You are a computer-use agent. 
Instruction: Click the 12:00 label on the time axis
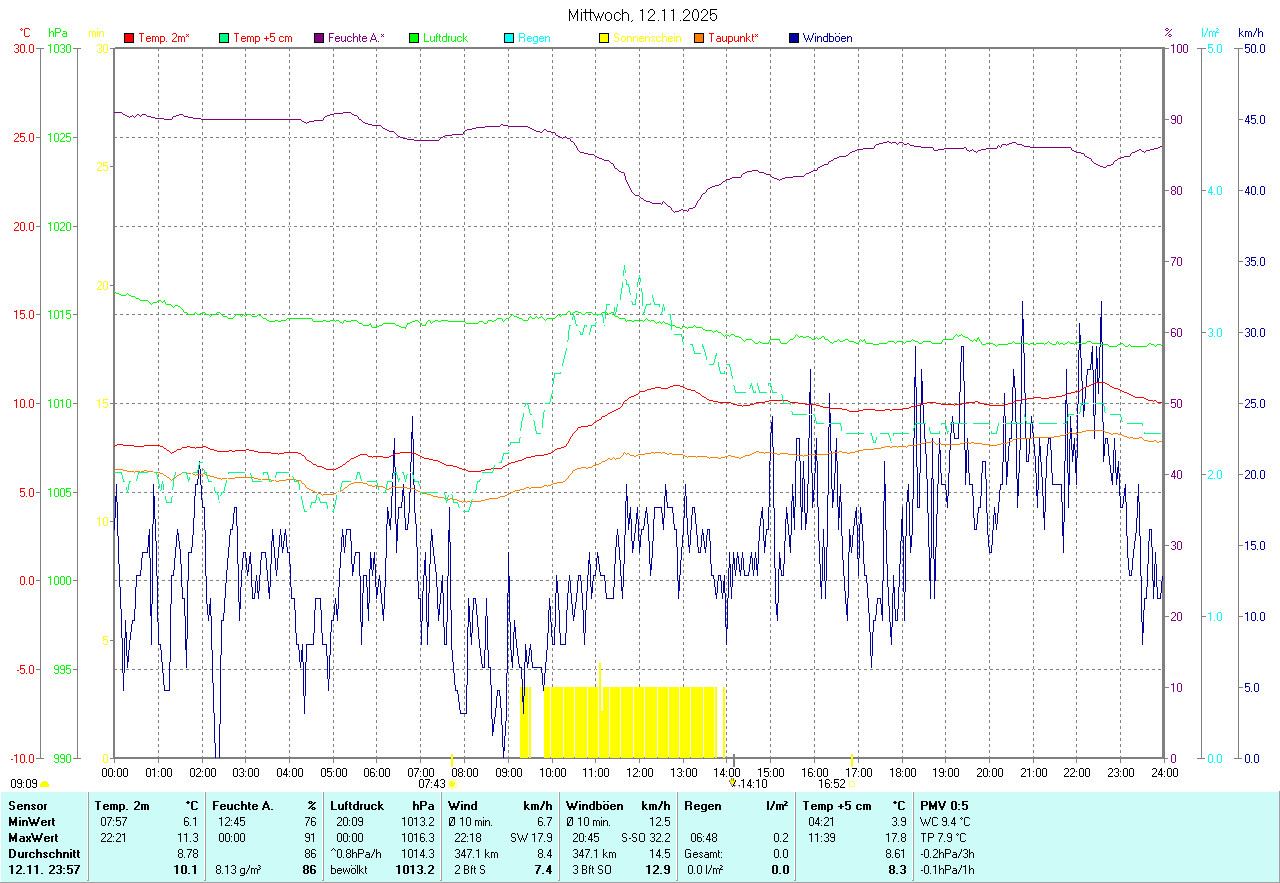coord(639,772)
